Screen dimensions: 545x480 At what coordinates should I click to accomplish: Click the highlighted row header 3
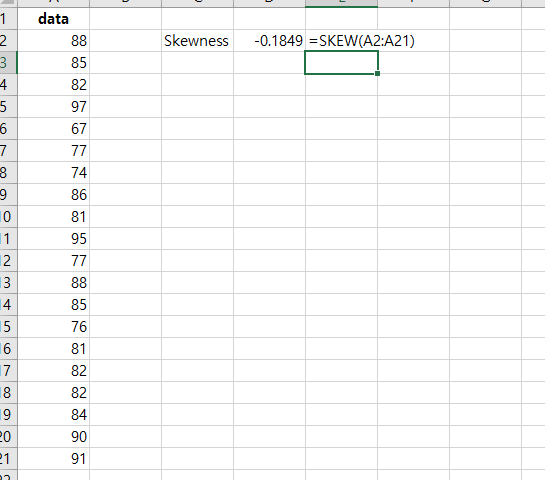8,63
